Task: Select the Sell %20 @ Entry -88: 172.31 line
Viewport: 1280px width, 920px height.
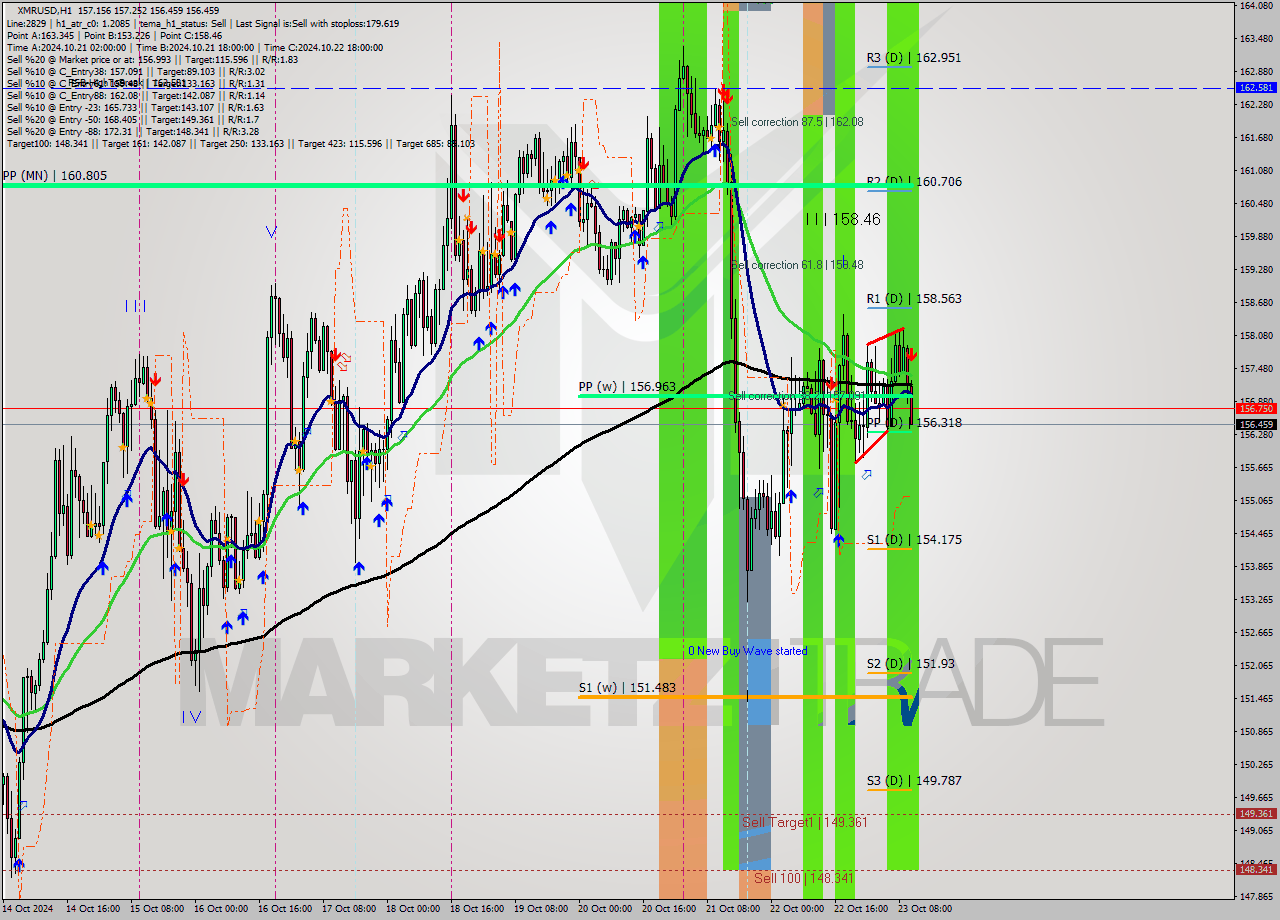Action: pos(132,131)
